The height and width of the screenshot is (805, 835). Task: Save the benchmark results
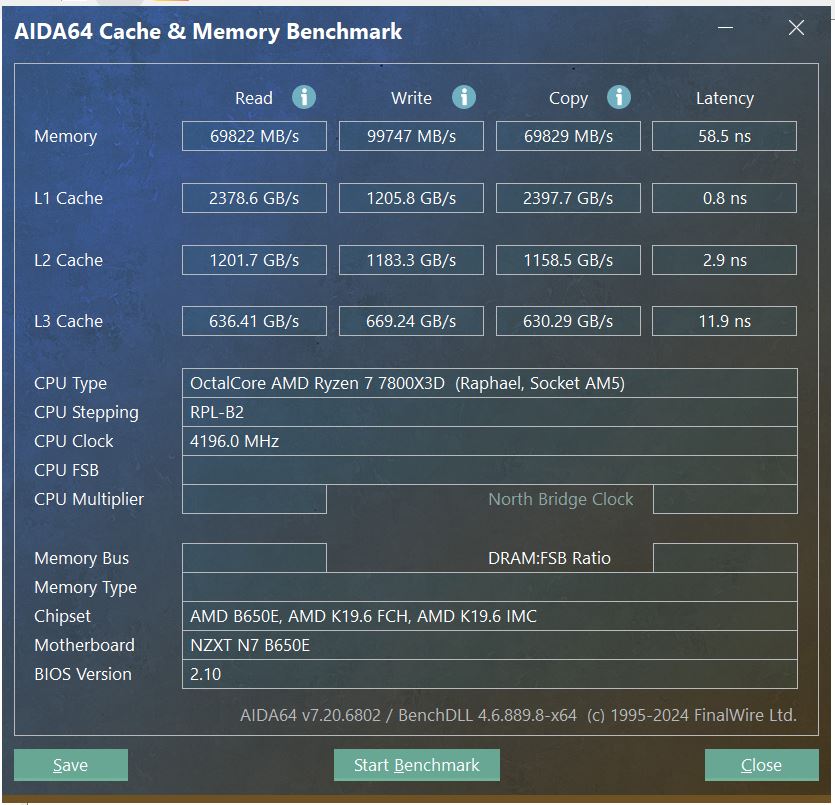point(71,765)
